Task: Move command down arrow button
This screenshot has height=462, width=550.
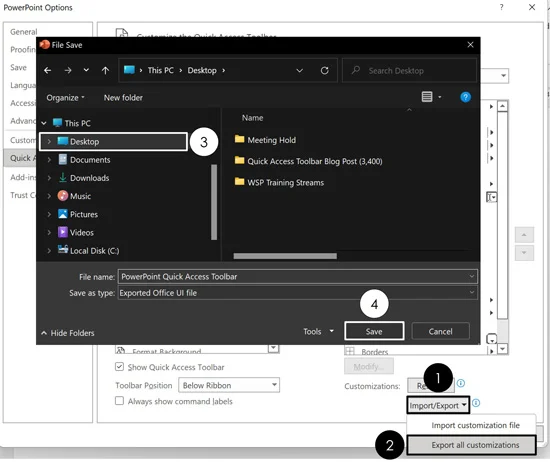Action: point(524,253)
